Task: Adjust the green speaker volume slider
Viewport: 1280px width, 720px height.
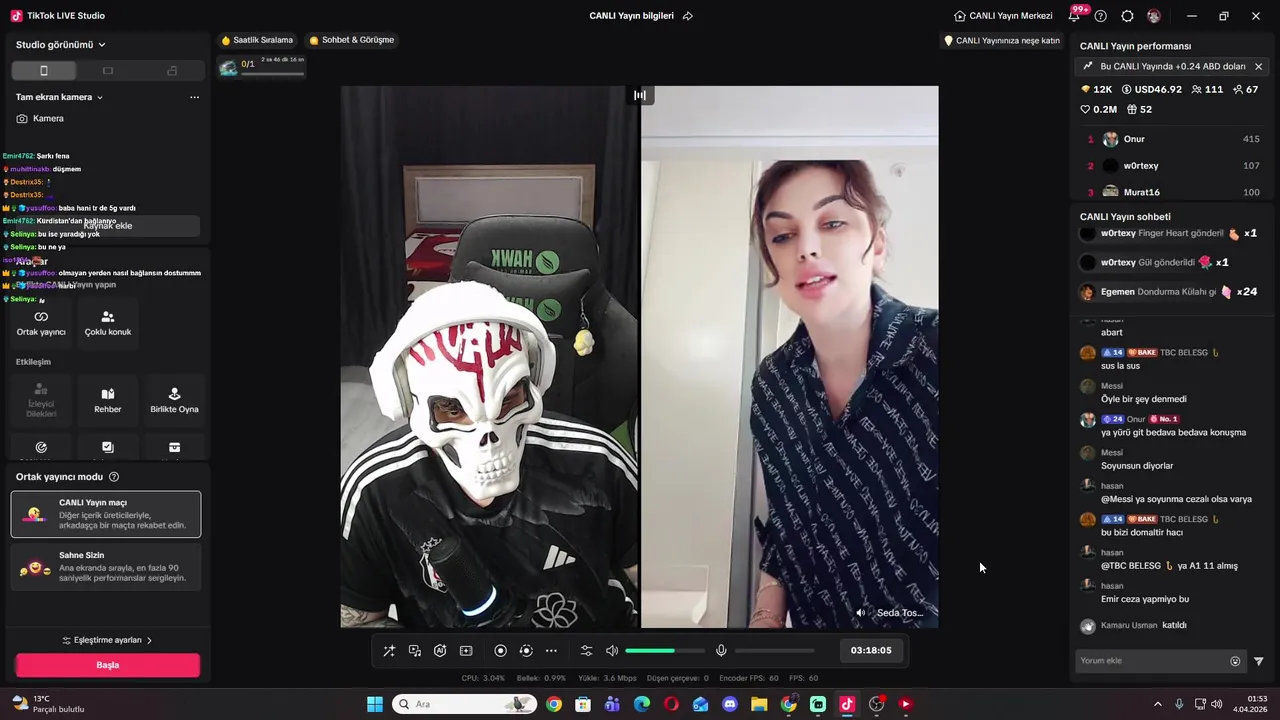Action: click(665, 651)
